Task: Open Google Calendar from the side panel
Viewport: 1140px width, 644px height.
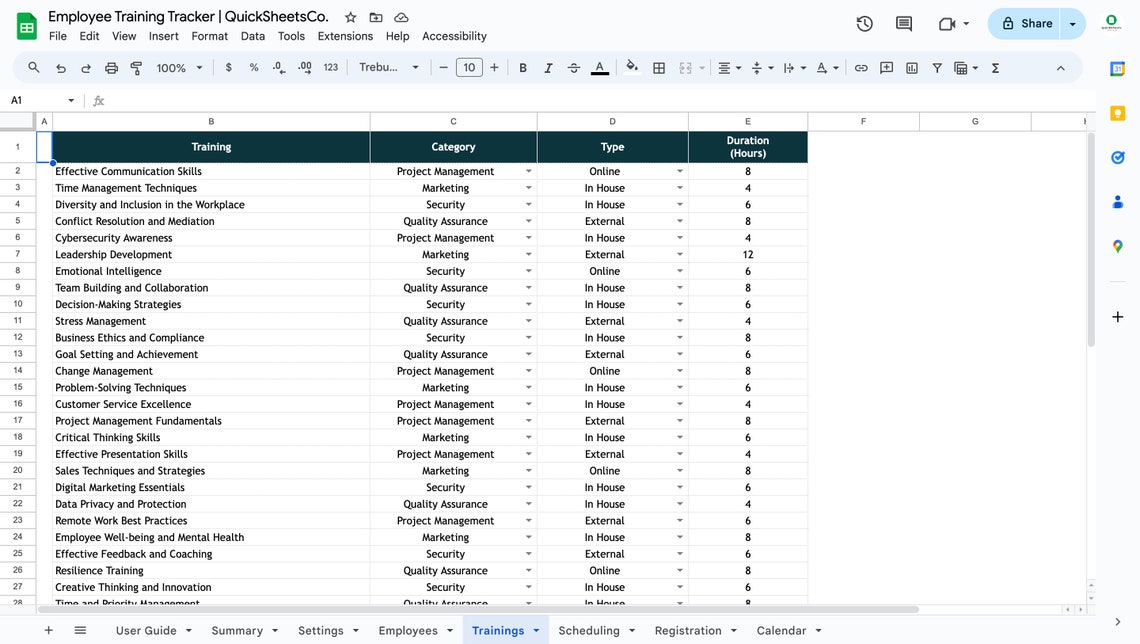Action: 1117,70
